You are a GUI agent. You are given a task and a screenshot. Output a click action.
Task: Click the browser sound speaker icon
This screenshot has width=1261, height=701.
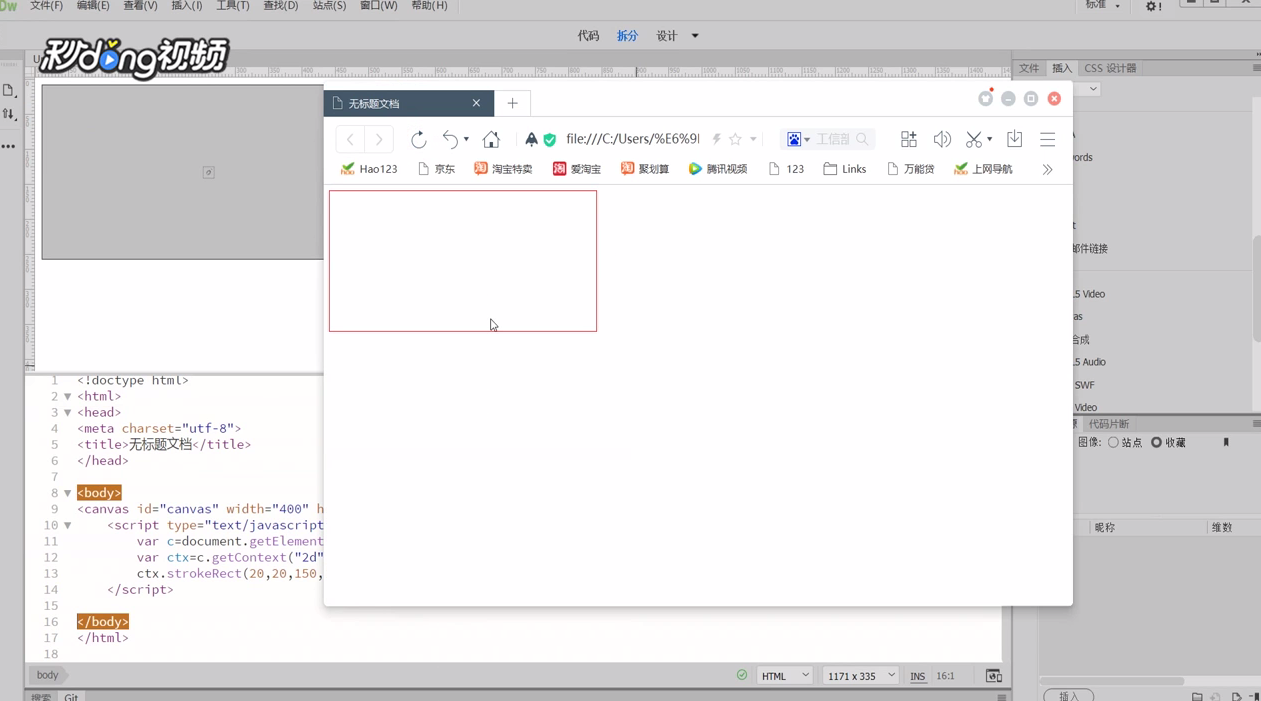(x=942, y=139)
